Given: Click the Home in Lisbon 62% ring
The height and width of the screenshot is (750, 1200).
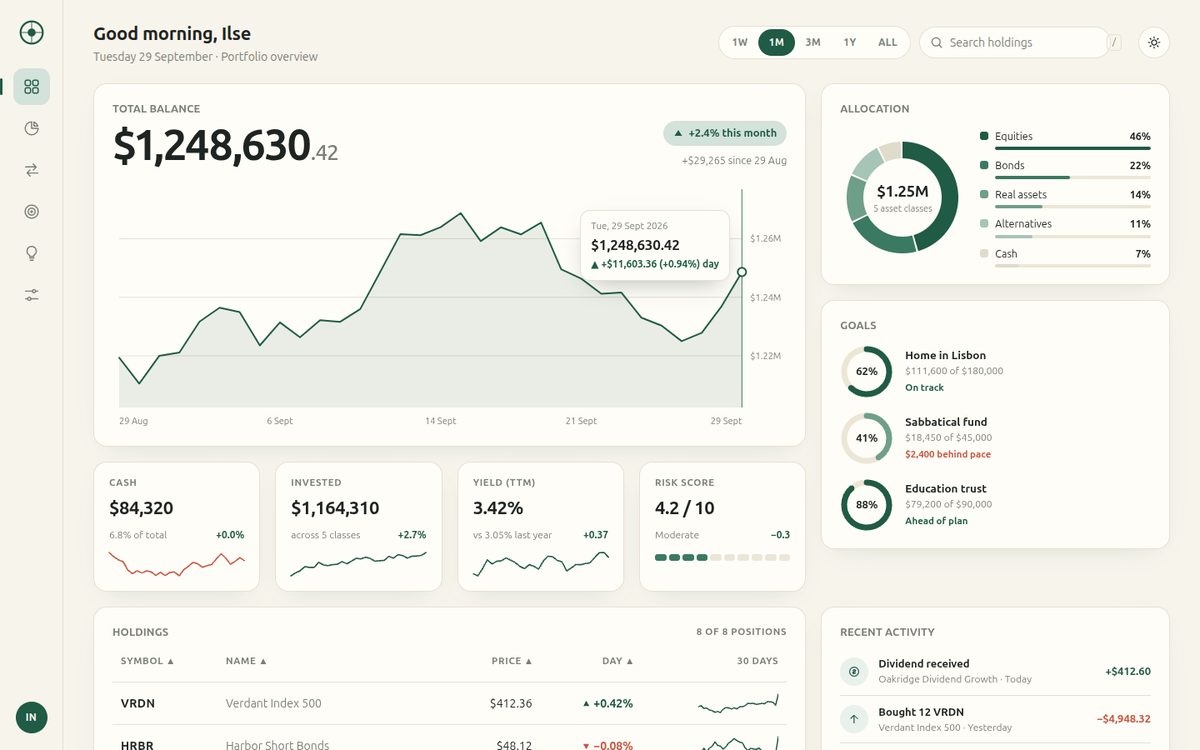Looking at the screenshot, I should pyautogui.click(x=866, y=371).
